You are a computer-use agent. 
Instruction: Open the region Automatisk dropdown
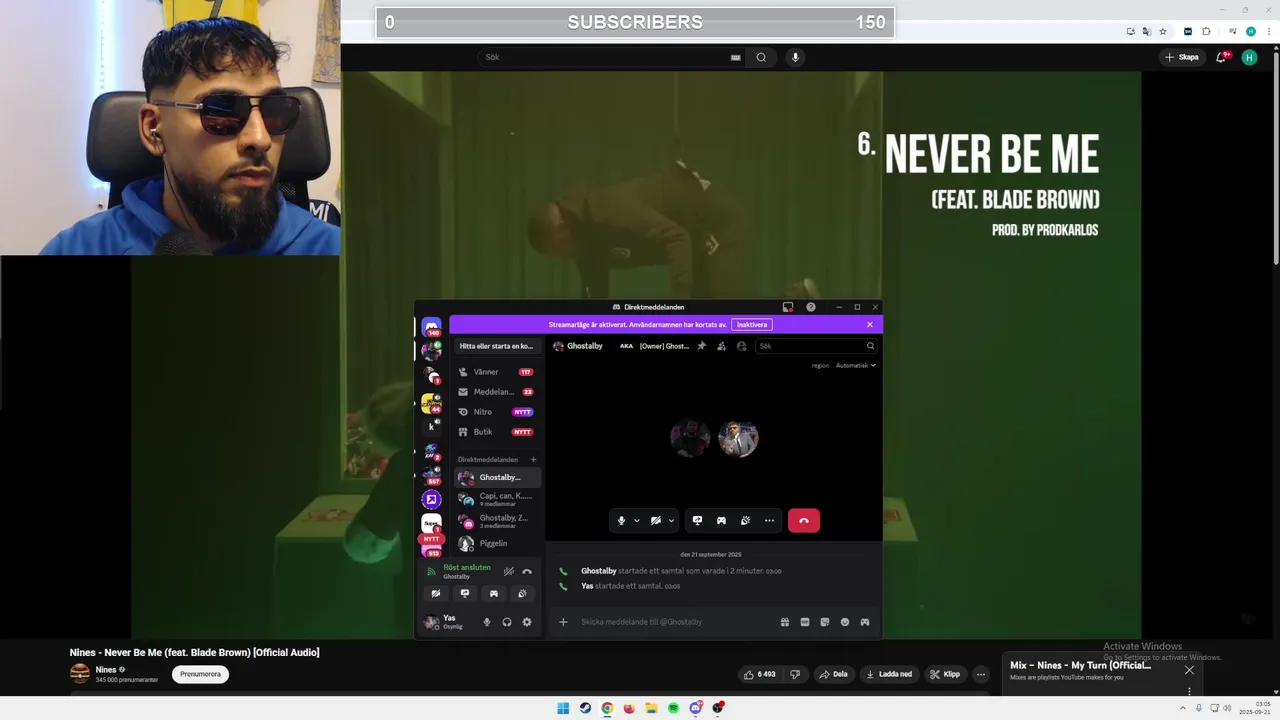coord(856,365)
